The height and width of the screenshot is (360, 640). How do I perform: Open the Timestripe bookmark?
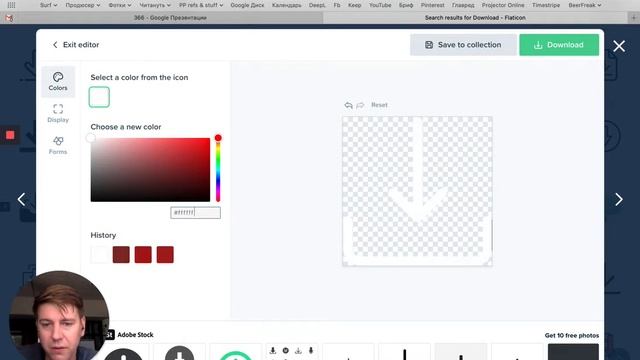546,5
